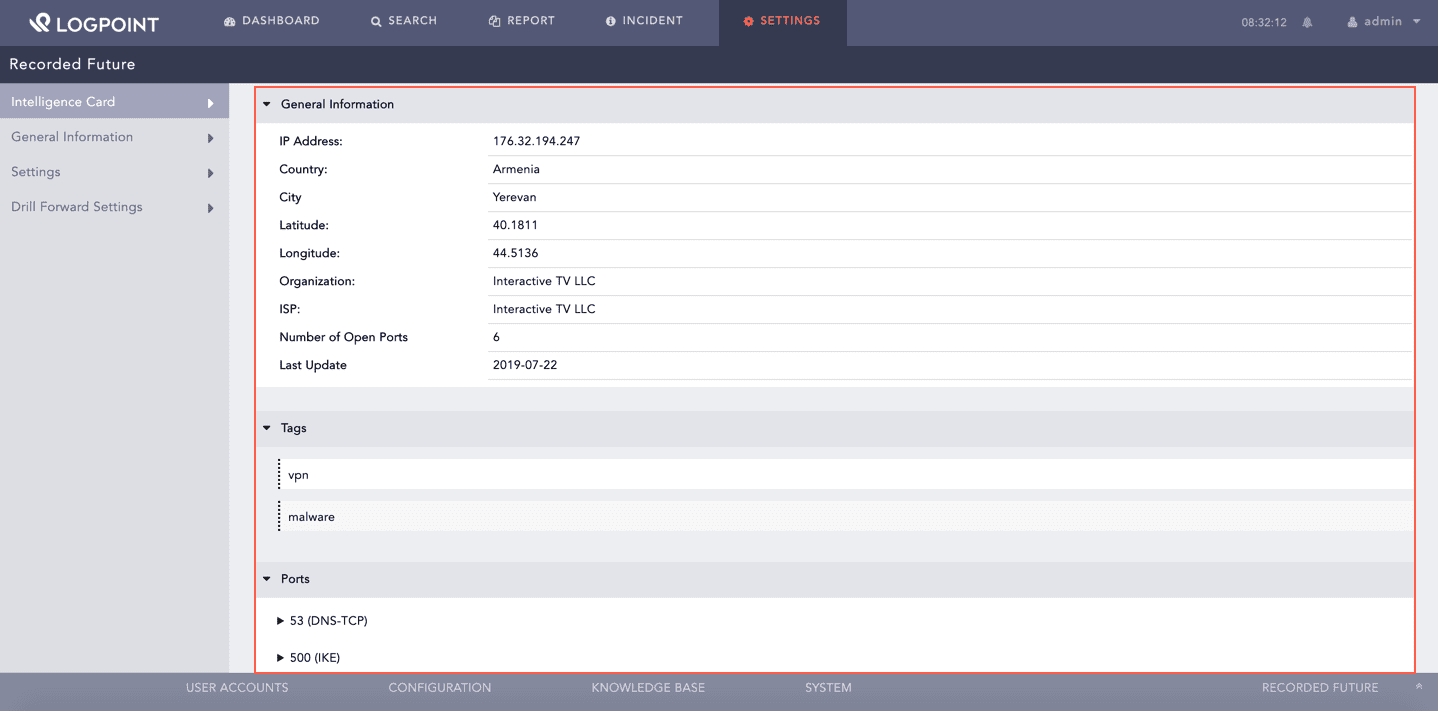Screen dimensions: 1438x711
Task: Collapse the General Information section
Action: point(265,103)
